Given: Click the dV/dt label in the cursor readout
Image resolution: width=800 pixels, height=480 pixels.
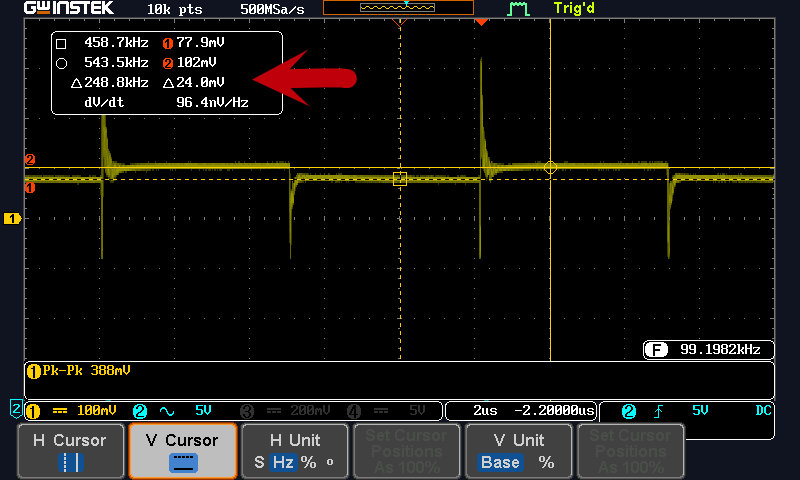Looking at the screenshot, I should click(104, 103).
